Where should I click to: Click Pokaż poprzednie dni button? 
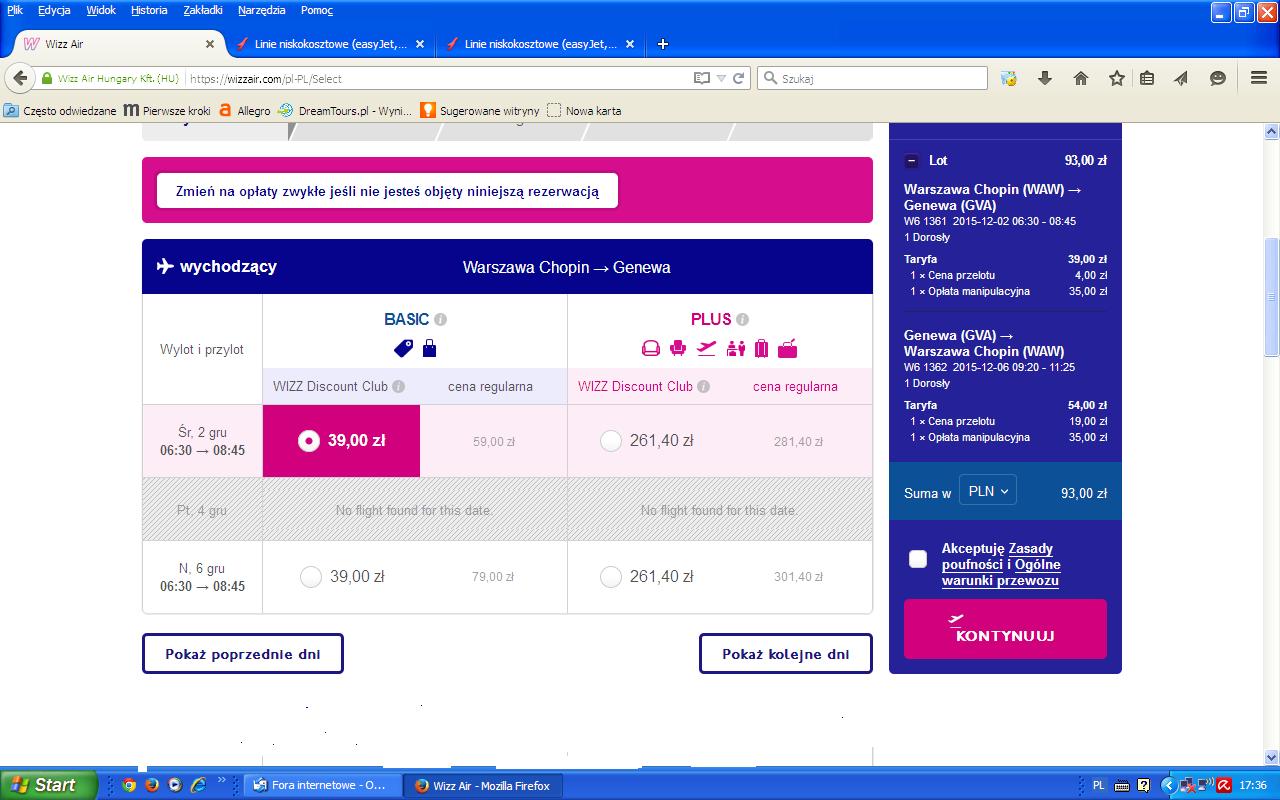[x=243, y=654]
